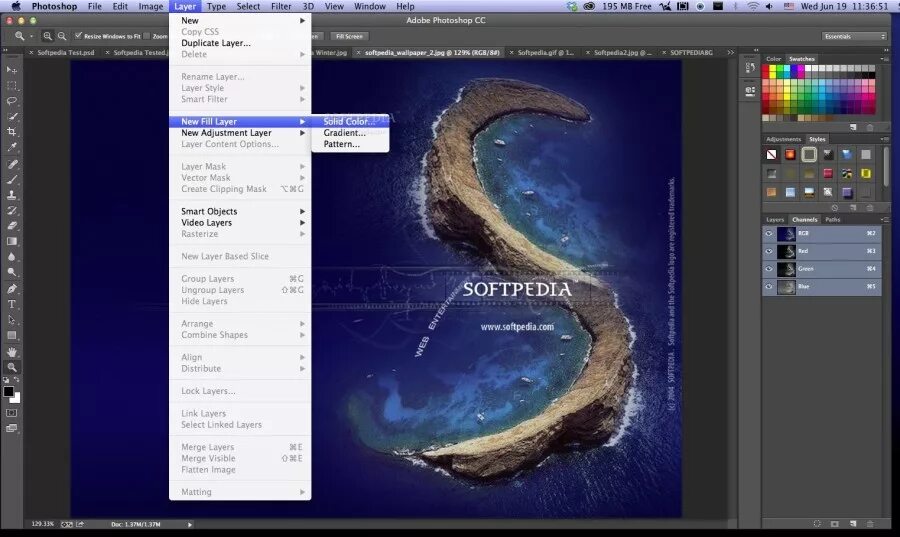
Task: Click the foreground color swatch
Action: pyautogui.click(x=9, y=392)
